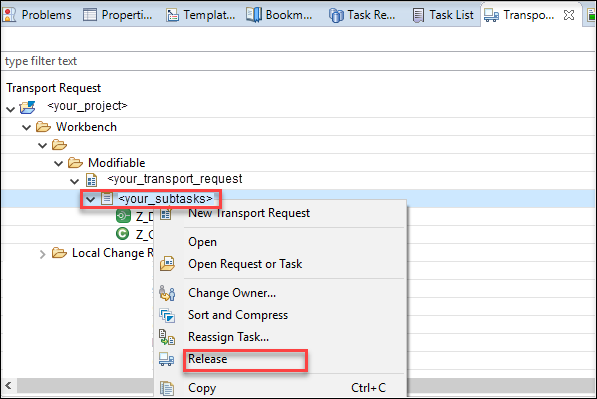Select the Z_D object icon under subtasks
Image resolution: width=597 pixels, height=399 pixels.
(123, 216)
